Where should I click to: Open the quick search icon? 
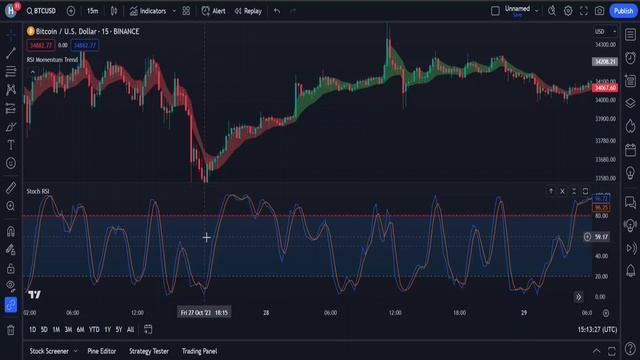552,11
